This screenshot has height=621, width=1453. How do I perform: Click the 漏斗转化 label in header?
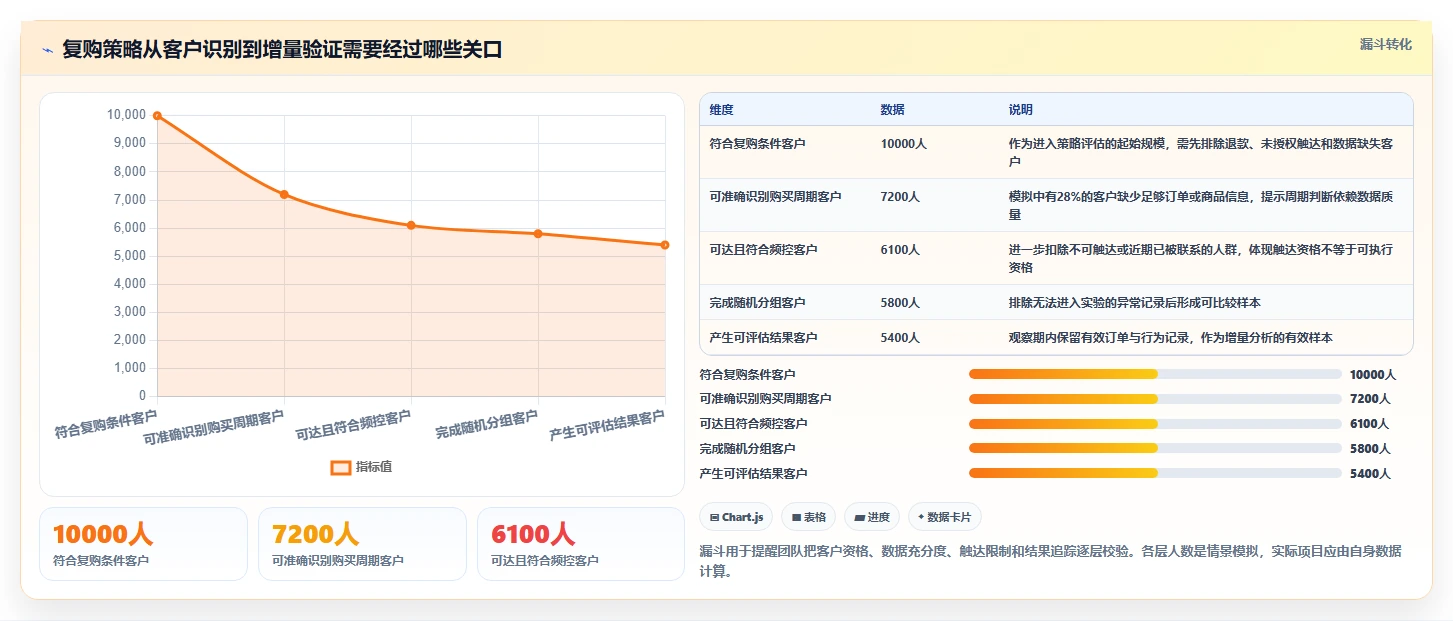click(1386, 44)
